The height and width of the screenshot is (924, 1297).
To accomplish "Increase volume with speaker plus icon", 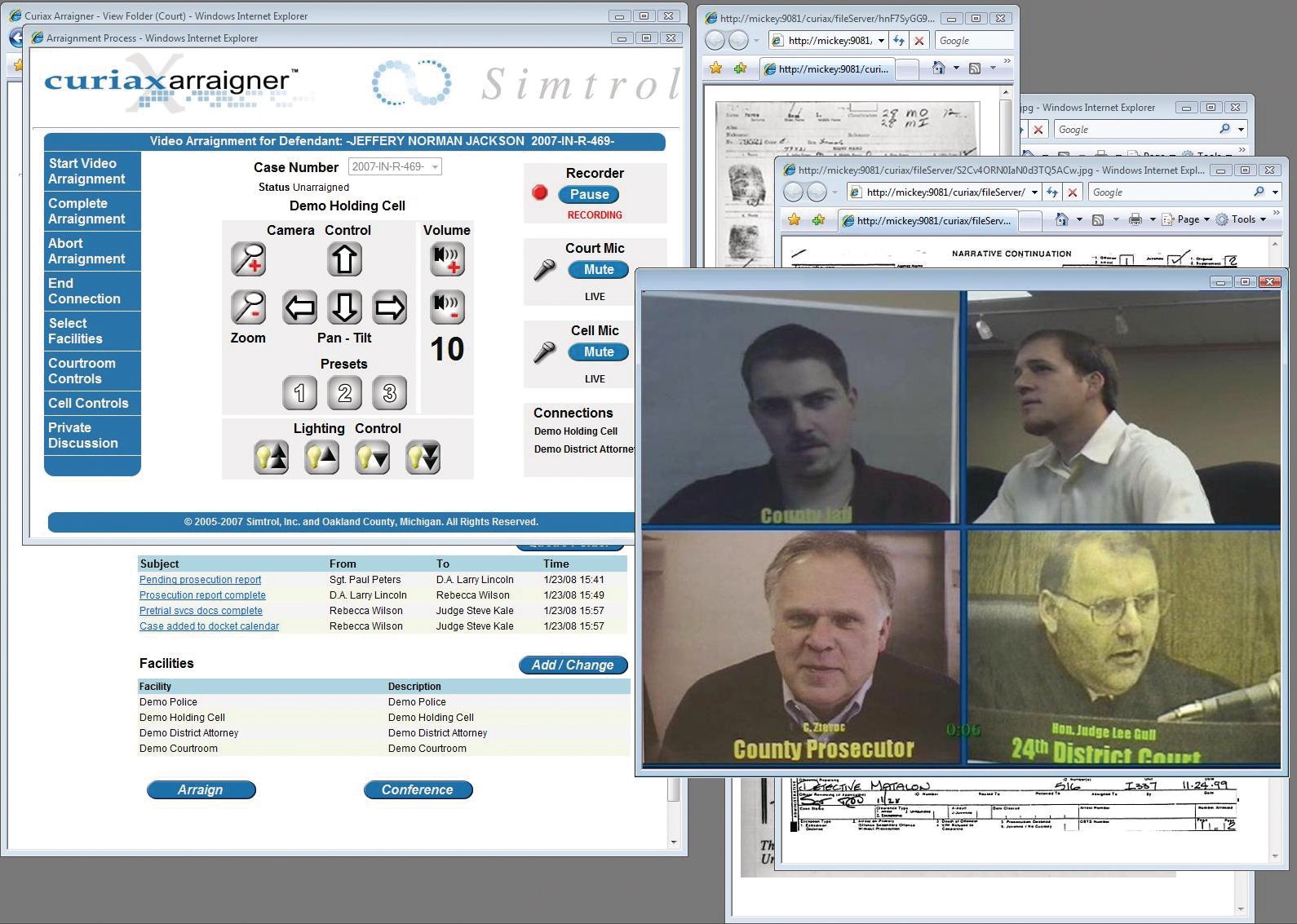I will coord(447,259).
